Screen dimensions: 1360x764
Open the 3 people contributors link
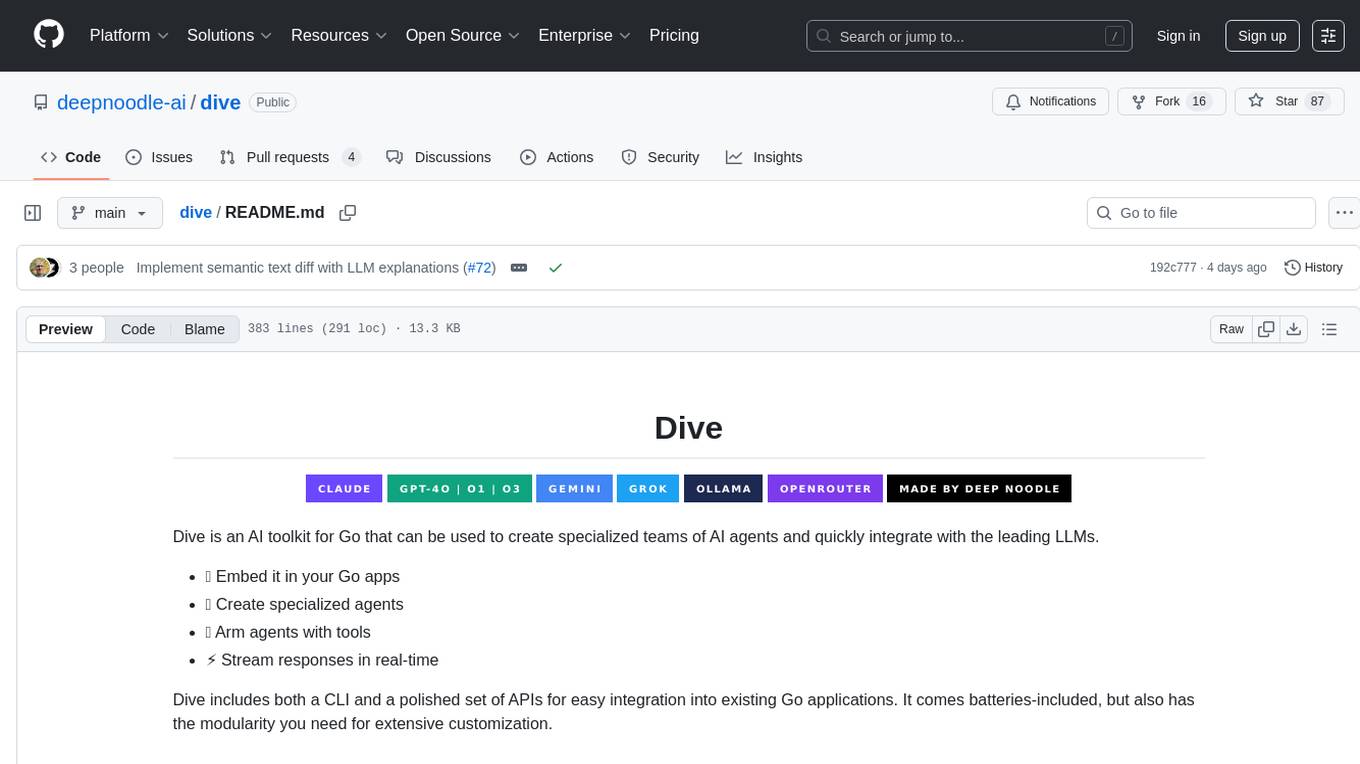[x=97, y=268]
